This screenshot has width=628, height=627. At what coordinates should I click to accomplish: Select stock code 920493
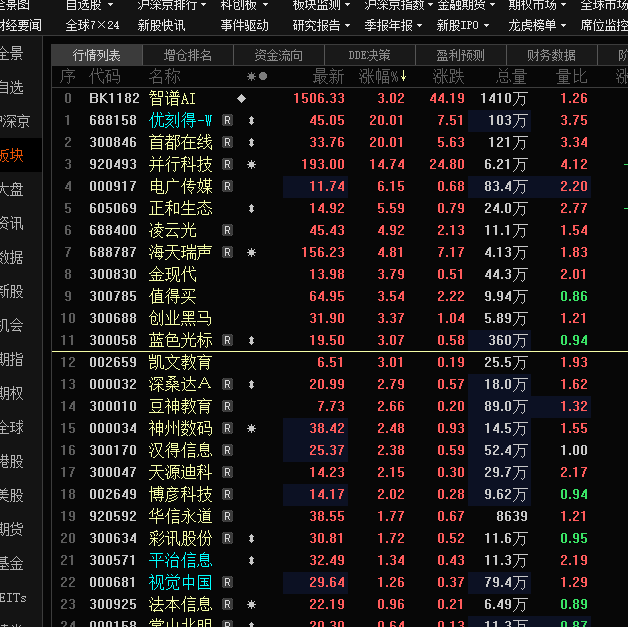pyautogui.click(x=113, y=165)
